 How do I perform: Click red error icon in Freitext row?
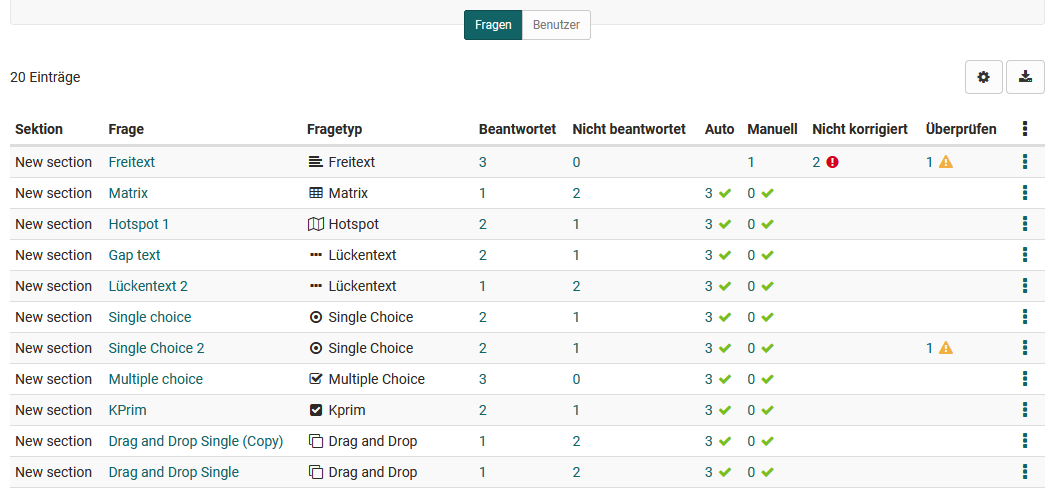[832, 162]
